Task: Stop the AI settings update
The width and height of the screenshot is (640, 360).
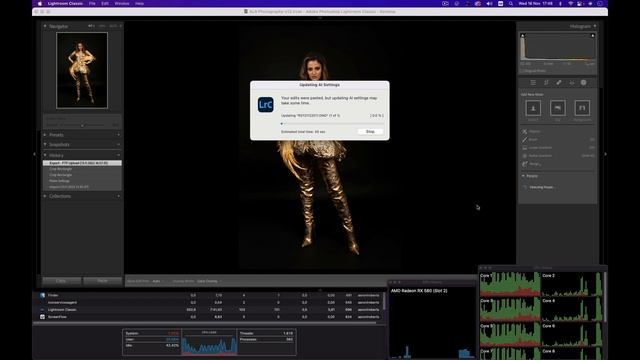Action: point(370,131)
